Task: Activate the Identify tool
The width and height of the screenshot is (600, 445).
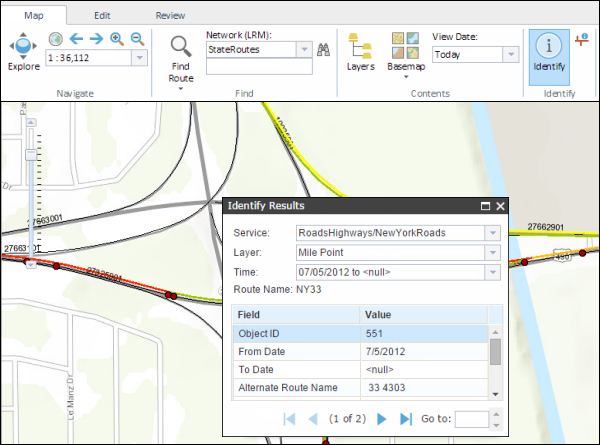Action: [548, 52]
